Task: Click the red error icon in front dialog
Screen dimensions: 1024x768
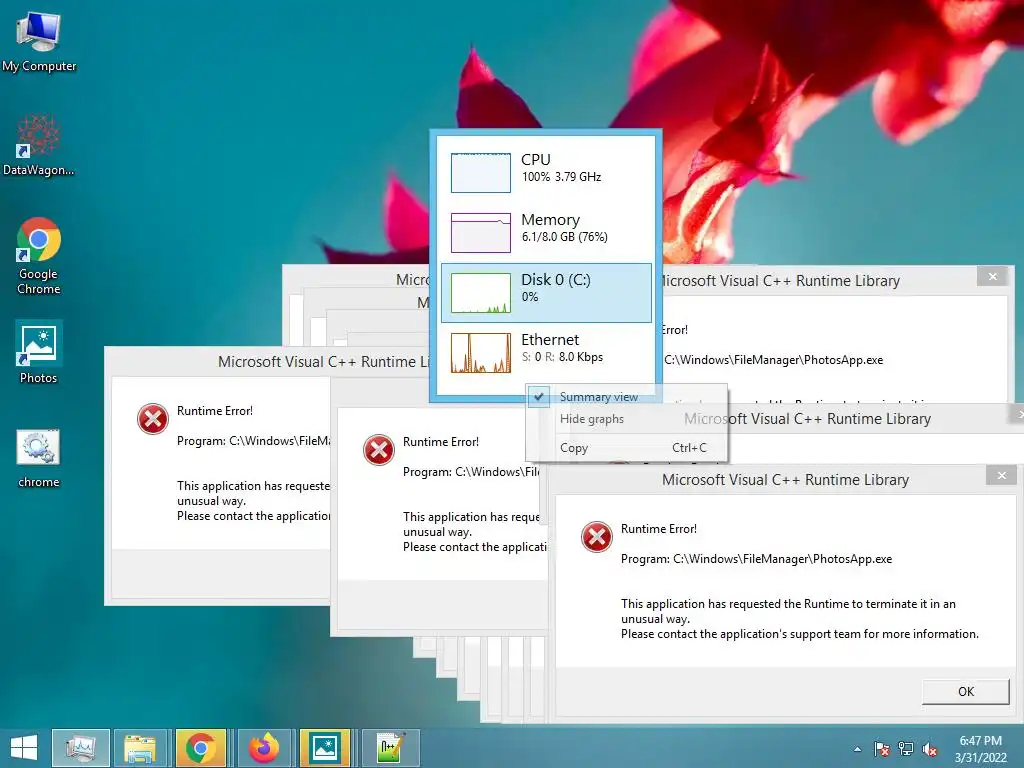Action: (x=596, y=537)
